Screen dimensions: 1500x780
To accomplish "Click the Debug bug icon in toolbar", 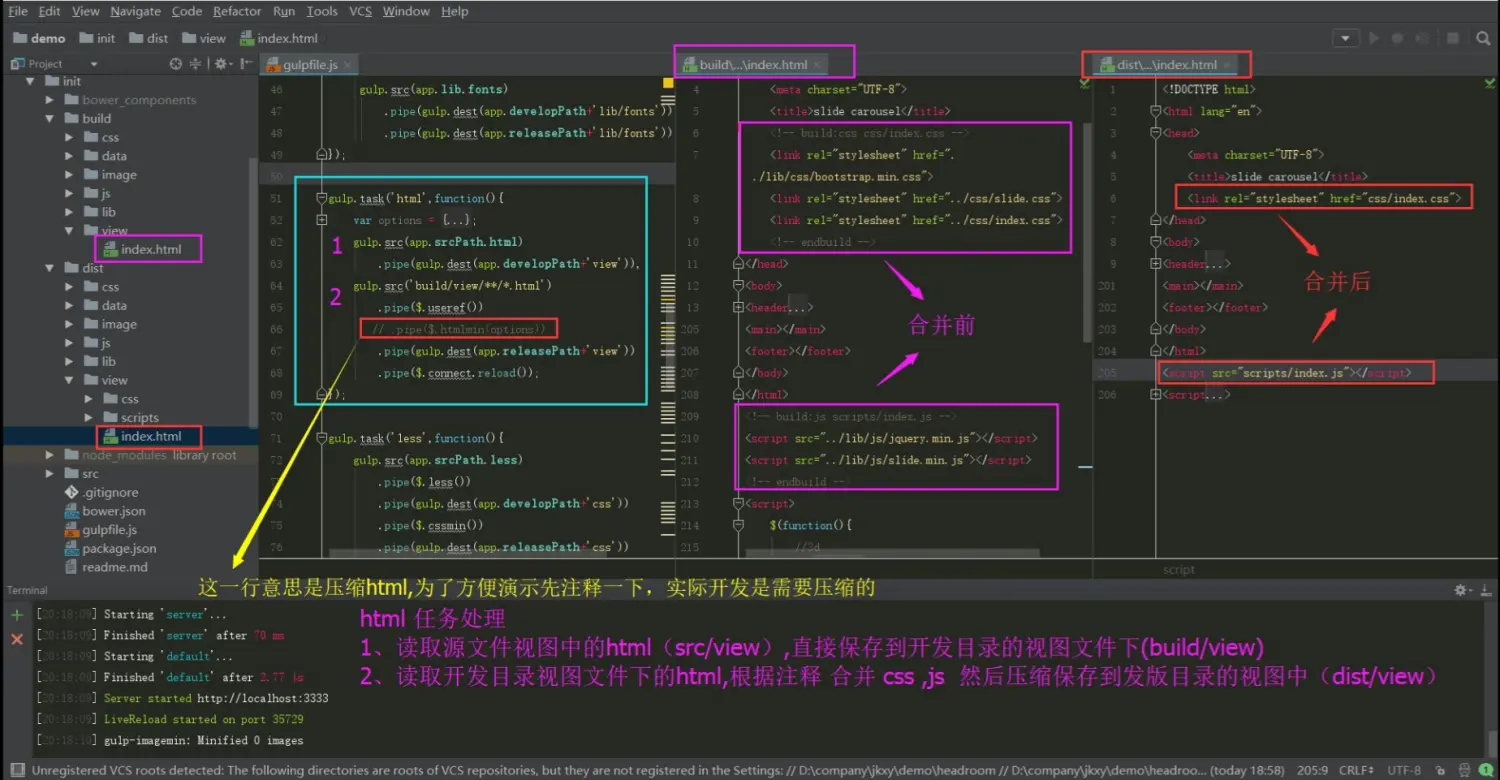I will pyautogui.click(x=1397, y=38).
